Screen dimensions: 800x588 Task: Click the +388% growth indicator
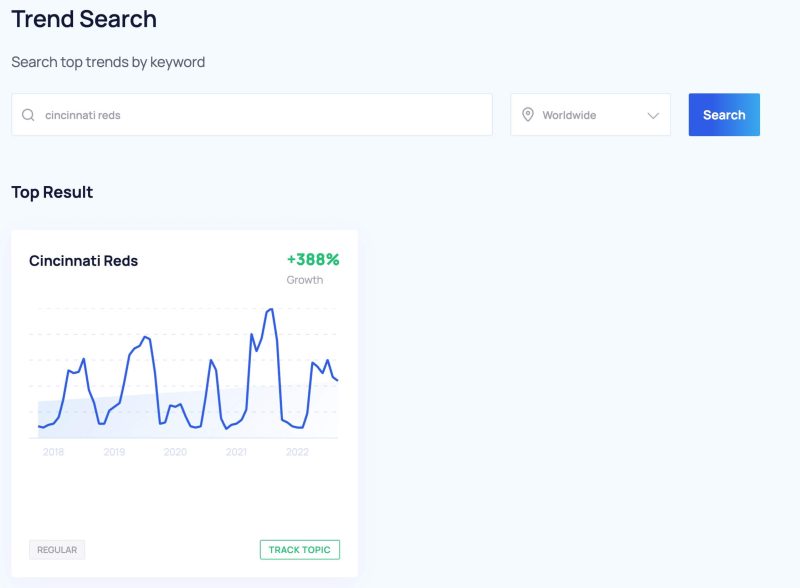tap(311, 258)
